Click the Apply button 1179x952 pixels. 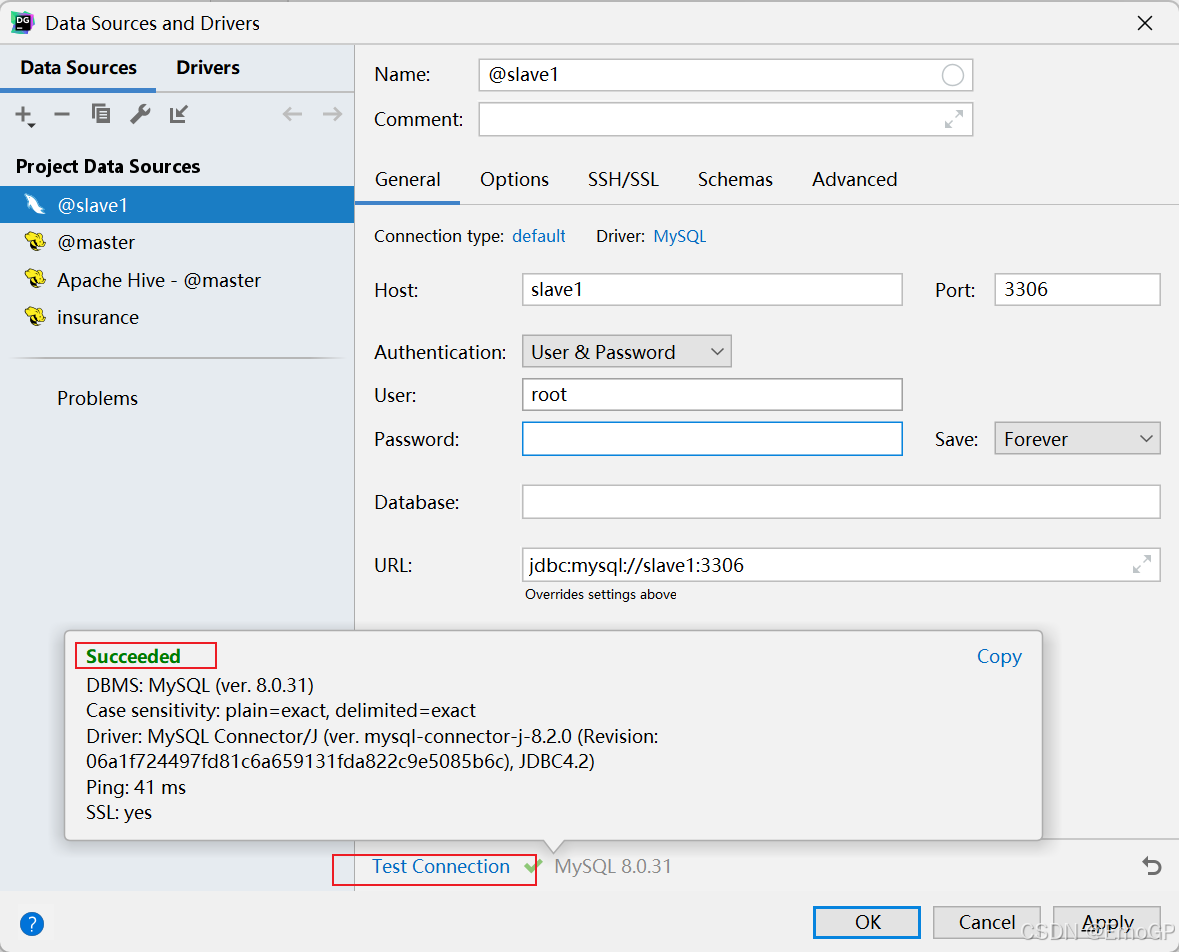coord(1107,923)
